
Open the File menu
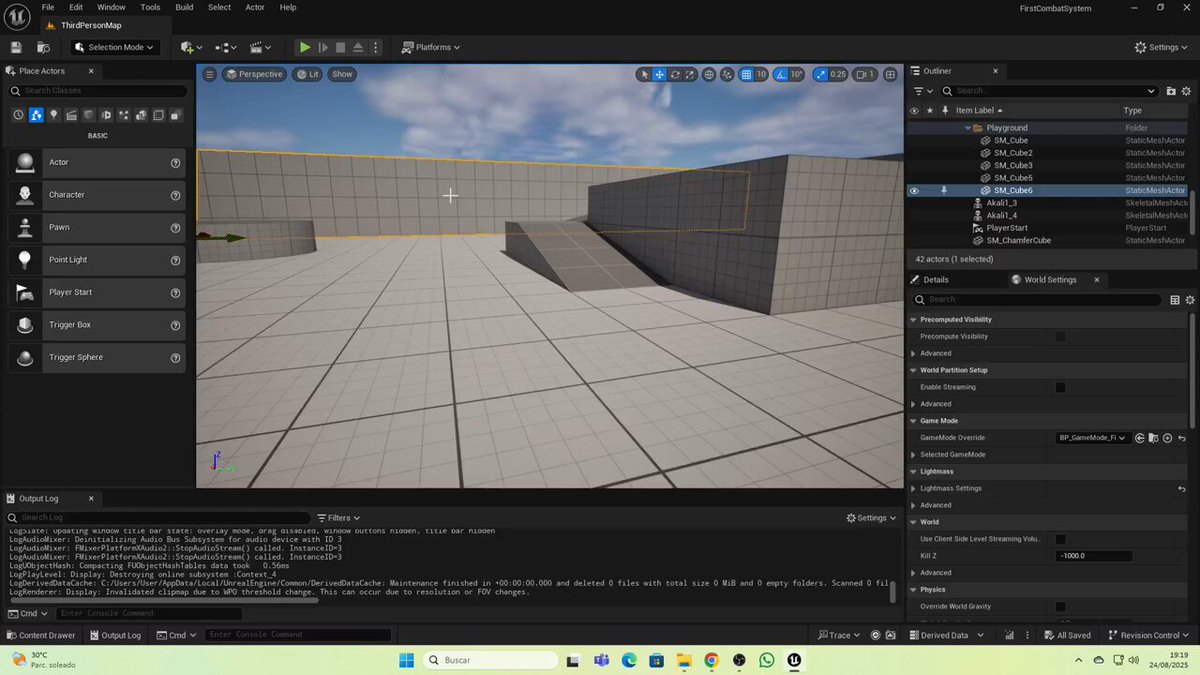48,7
